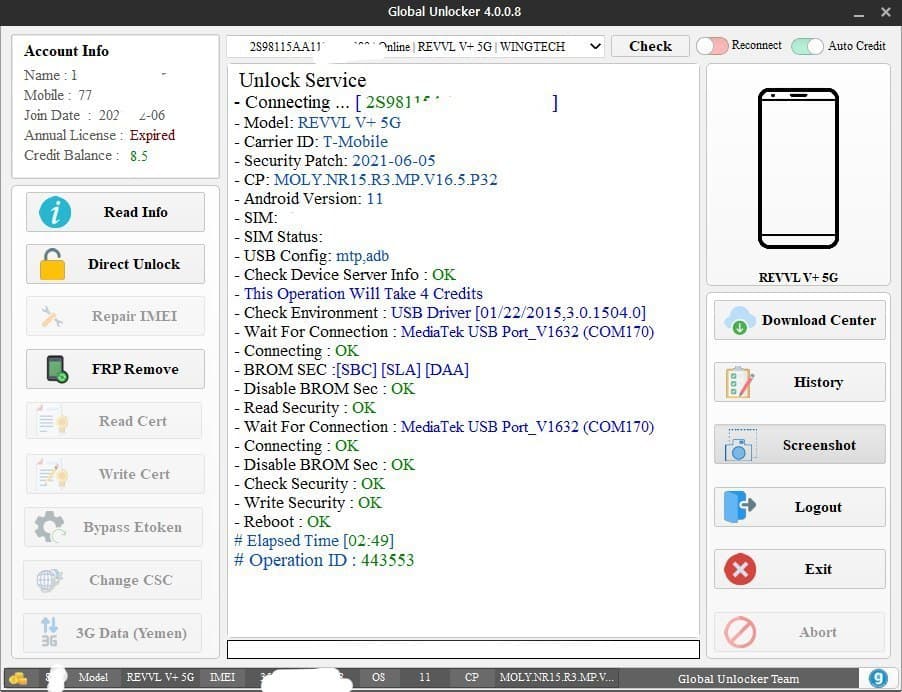Click the 'USB Config: mtp,adb' line

pyautogui.click(x=312, y=256)
